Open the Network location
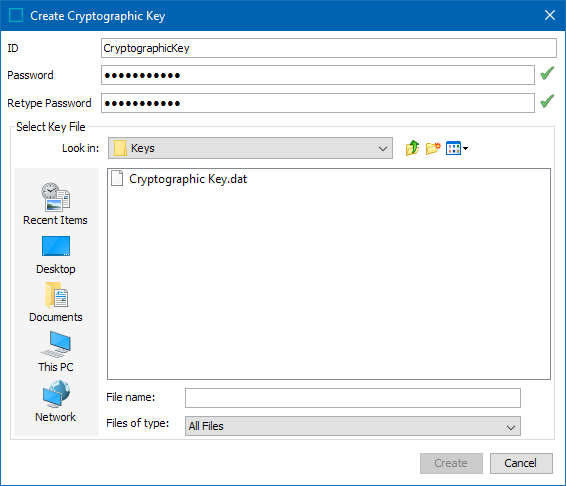Viewport: 566px width, 486px height. pyautogui.click(x=56, y=402)
